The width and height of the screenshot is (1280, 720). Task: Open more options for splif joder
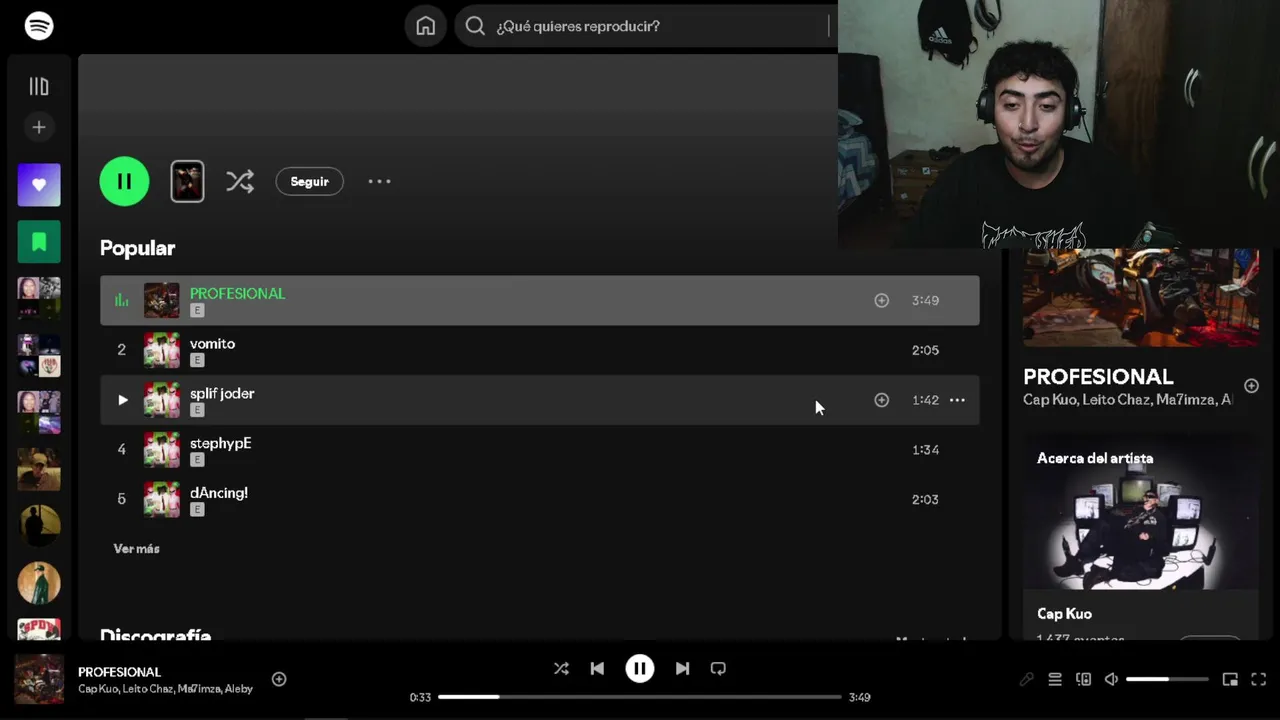point(957,400)
